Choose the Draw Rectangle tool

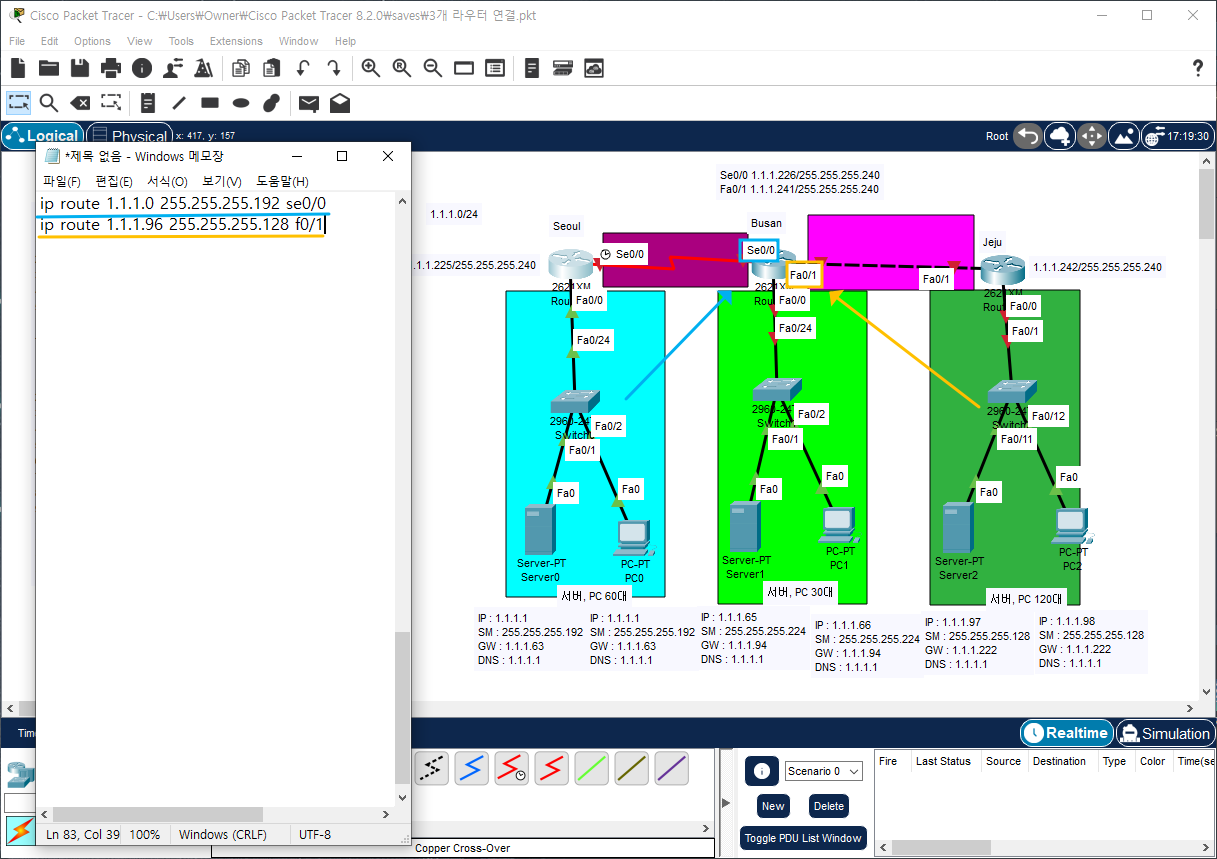click(210, 102)
